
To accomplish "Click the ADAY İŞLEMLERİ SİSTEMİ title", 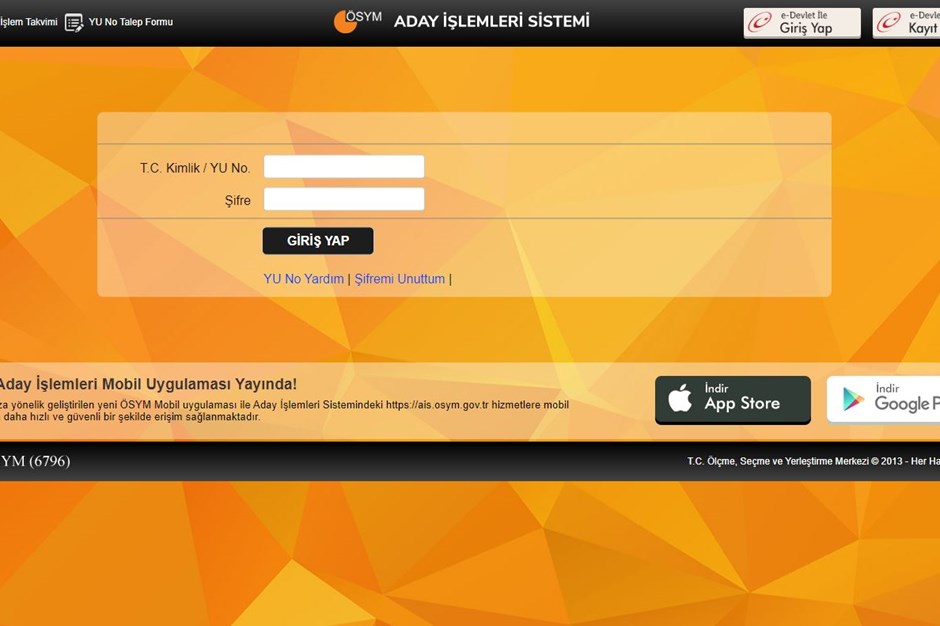I will coord(492,22).
